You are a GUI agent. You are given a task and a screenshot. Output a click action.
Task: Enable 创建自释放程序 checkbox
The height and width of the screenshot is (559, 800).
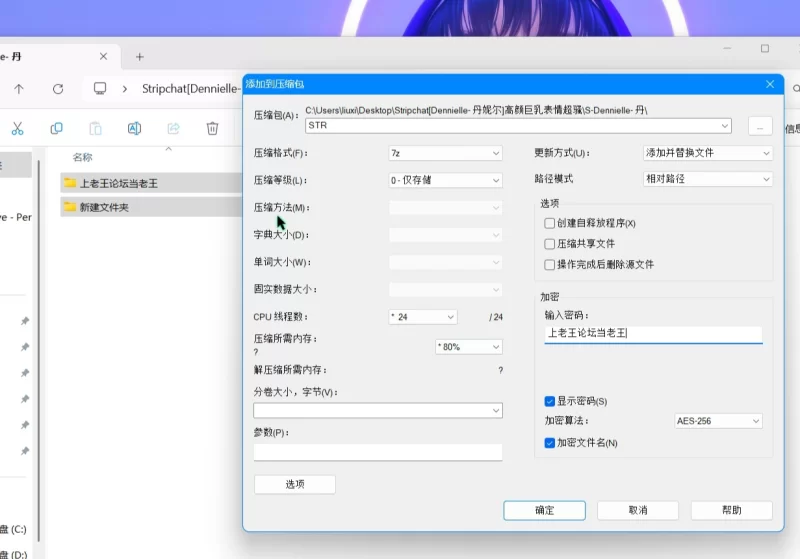550,223
